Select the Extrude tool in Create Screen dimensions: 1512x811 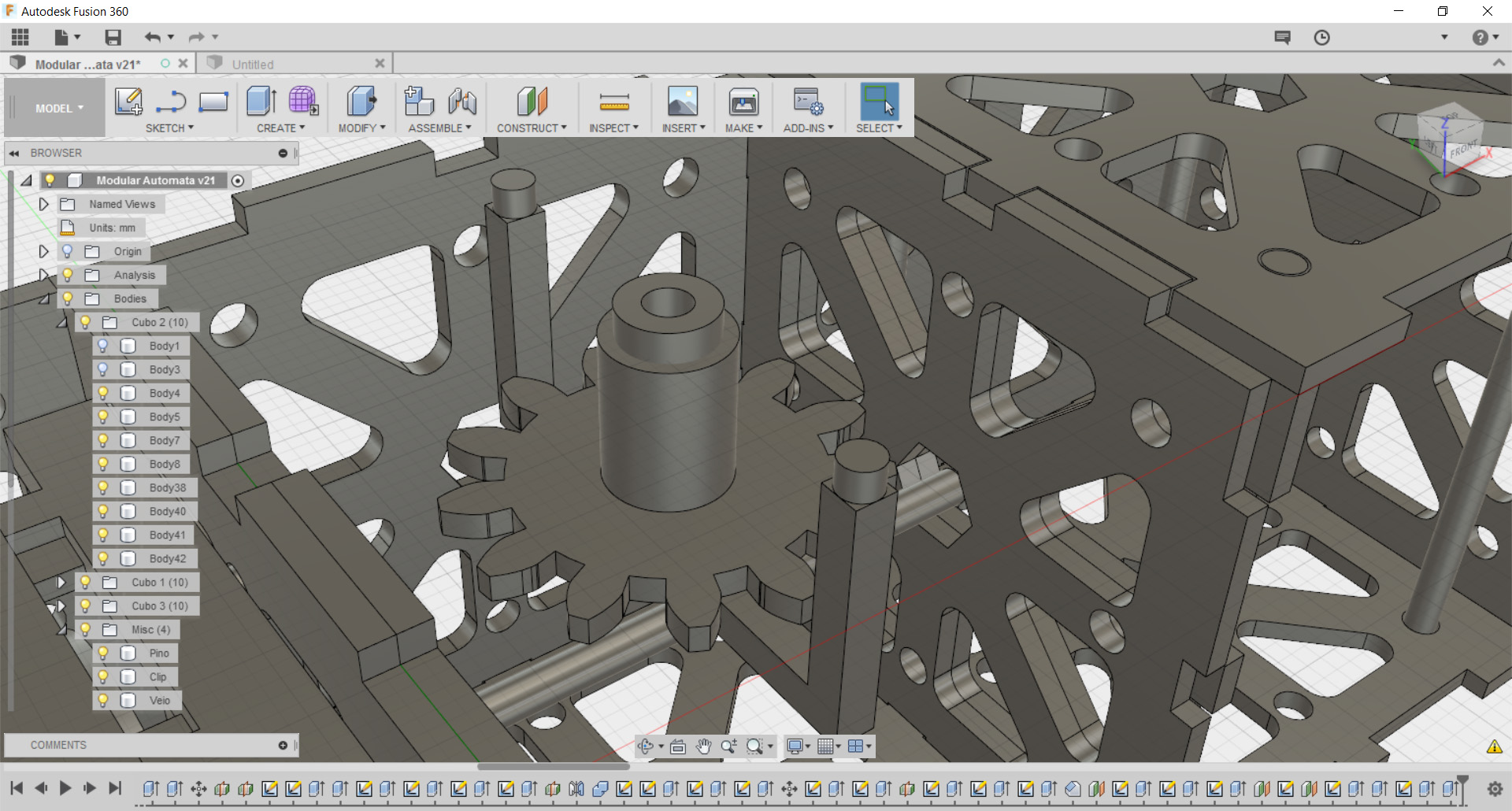pos(261,102)
